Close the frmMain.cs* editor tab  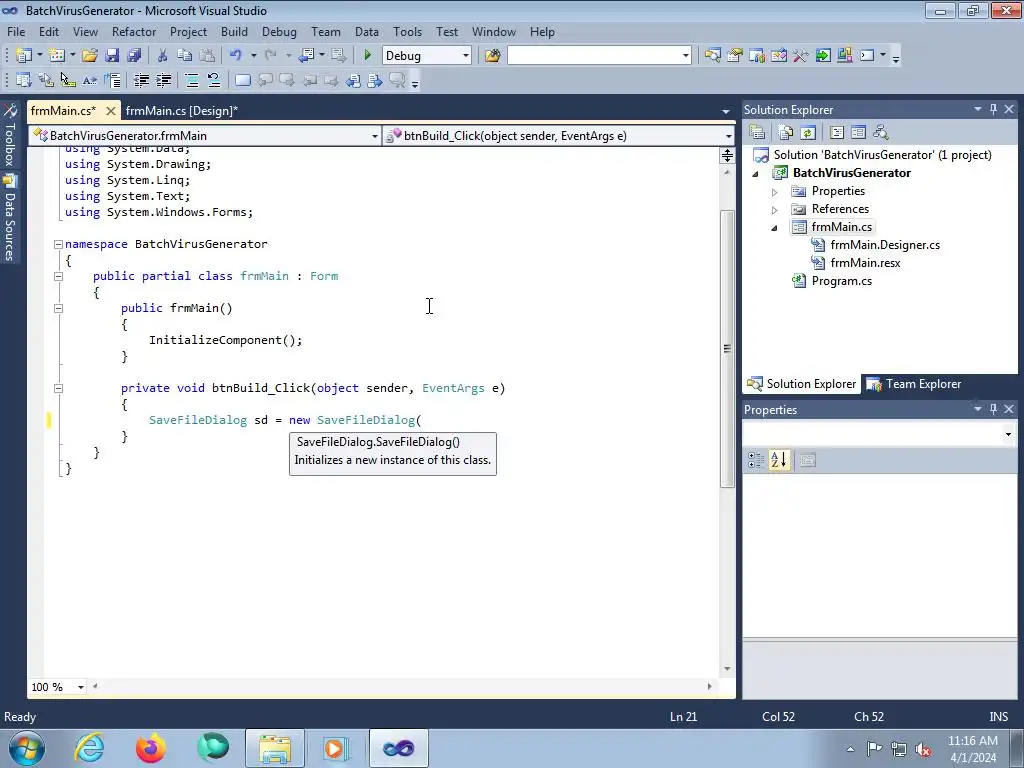click(x=111, y=111)
